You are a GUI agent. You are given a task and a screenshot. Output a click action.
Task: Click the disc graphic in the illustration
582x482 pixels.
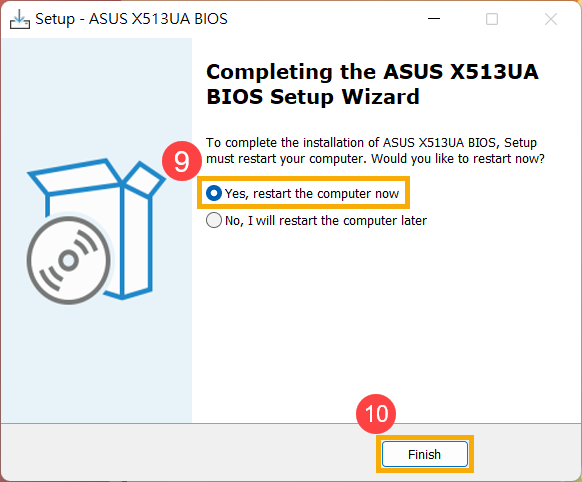[x=69, y=260]
